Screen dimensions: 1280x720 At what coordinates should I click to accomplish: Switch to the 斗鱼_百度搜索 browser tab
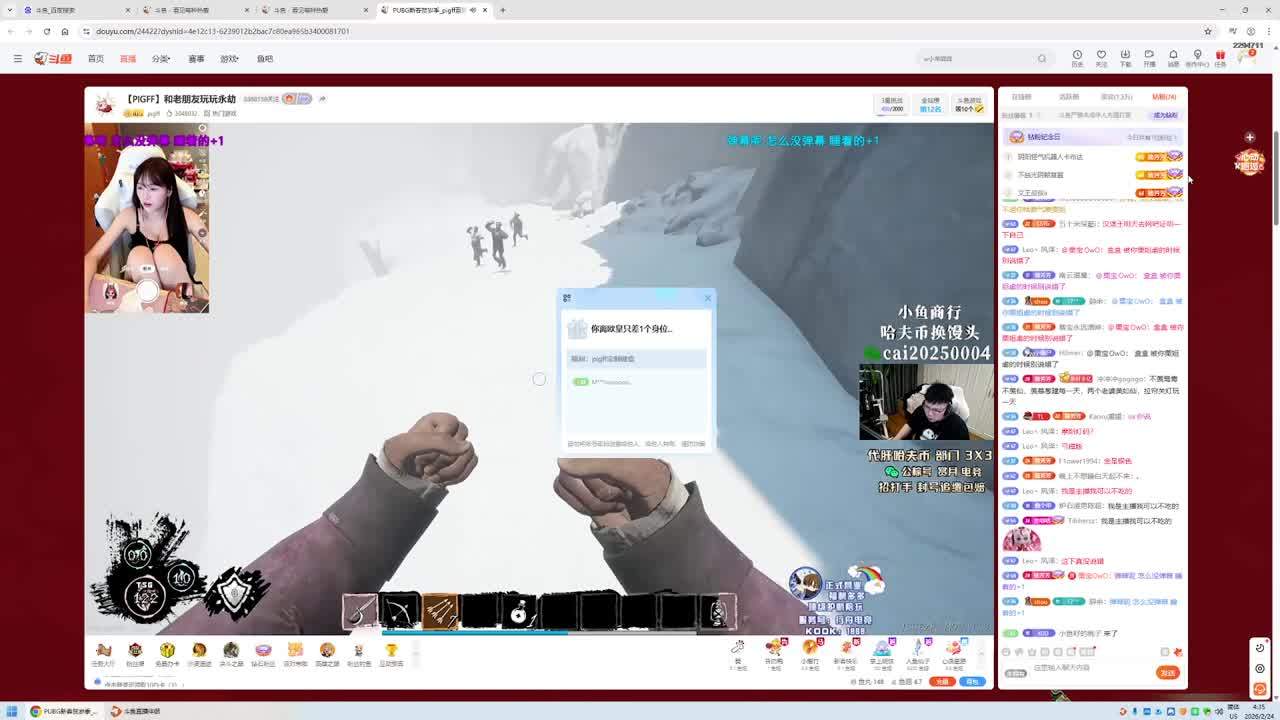point(76,10)
